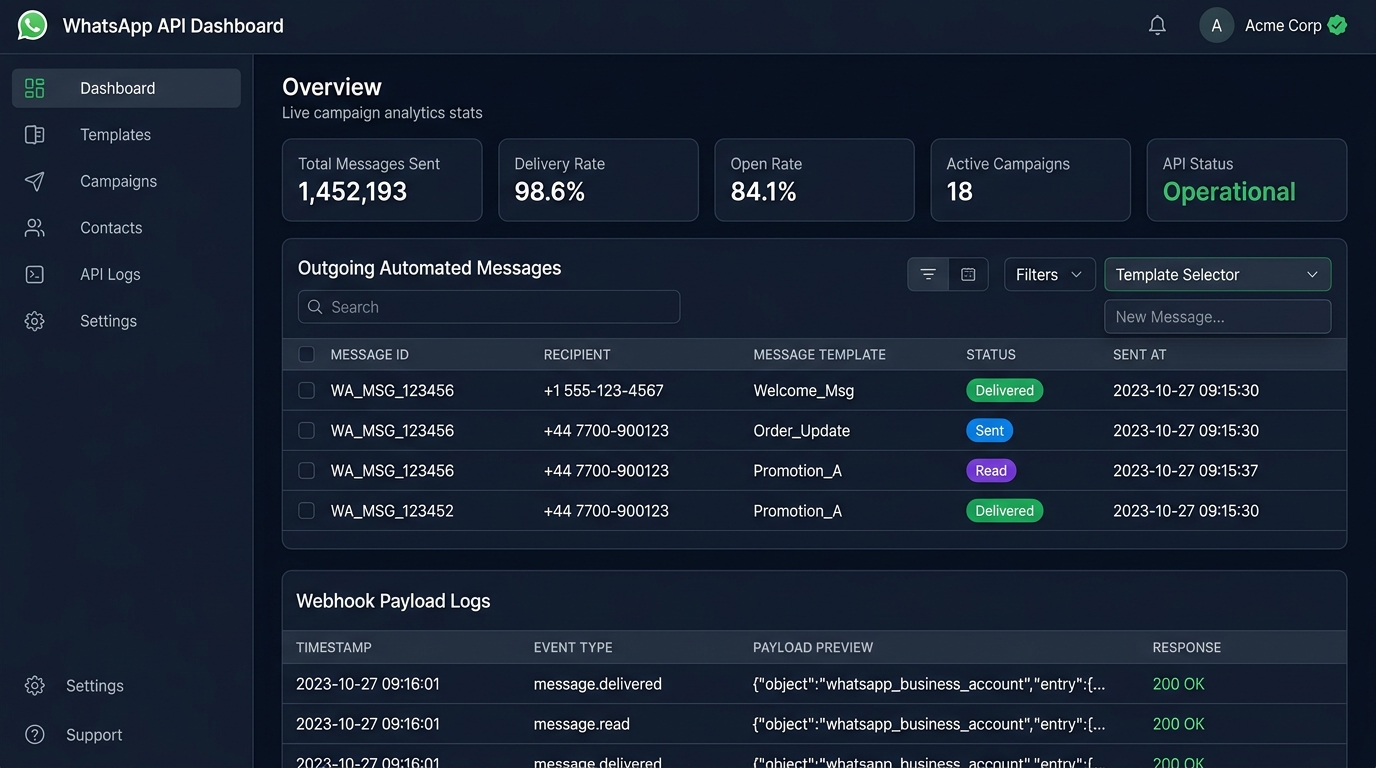Open the Delivery Rate stat card
The width and height of the screenshot is (1376, 768).
tap(598, 180)
